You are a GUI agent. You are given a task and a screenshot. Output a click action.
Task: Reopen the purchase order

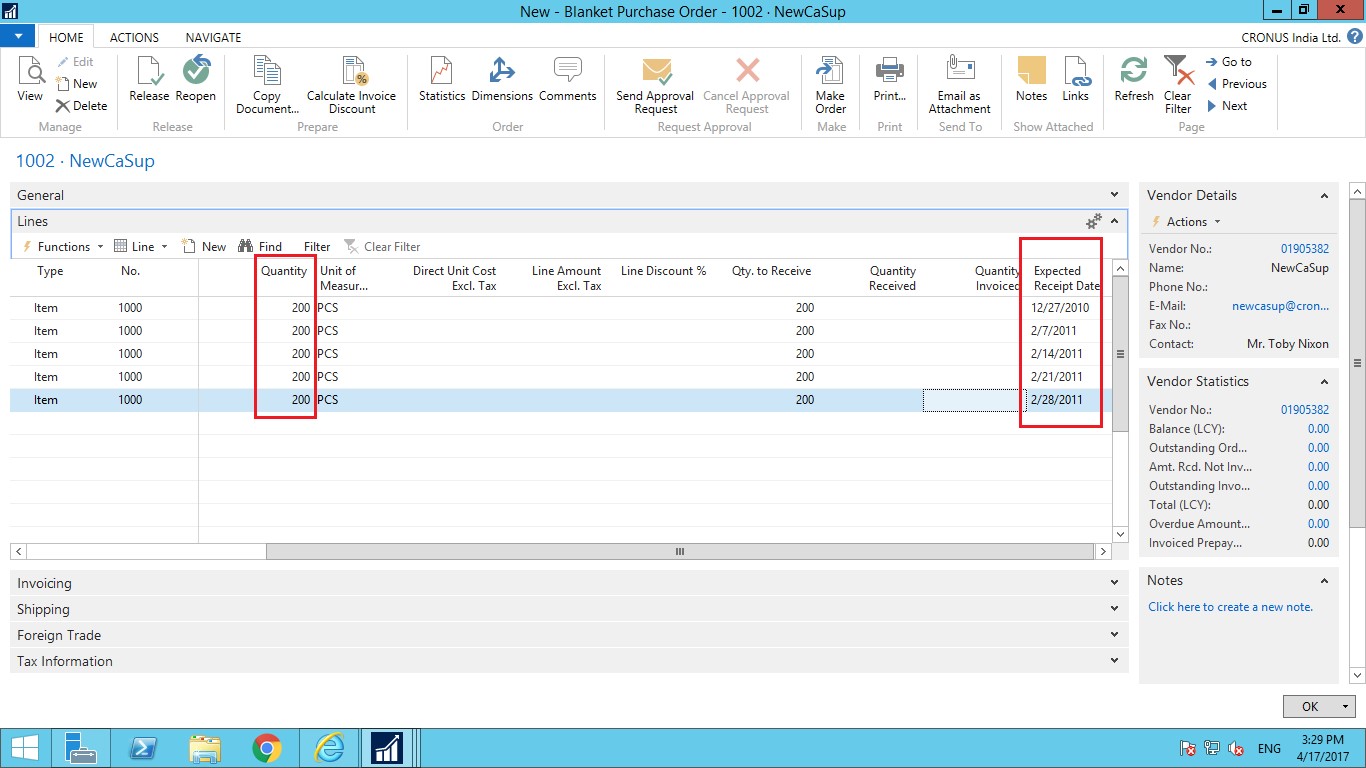pyautogui.click(x=196, y=80)
